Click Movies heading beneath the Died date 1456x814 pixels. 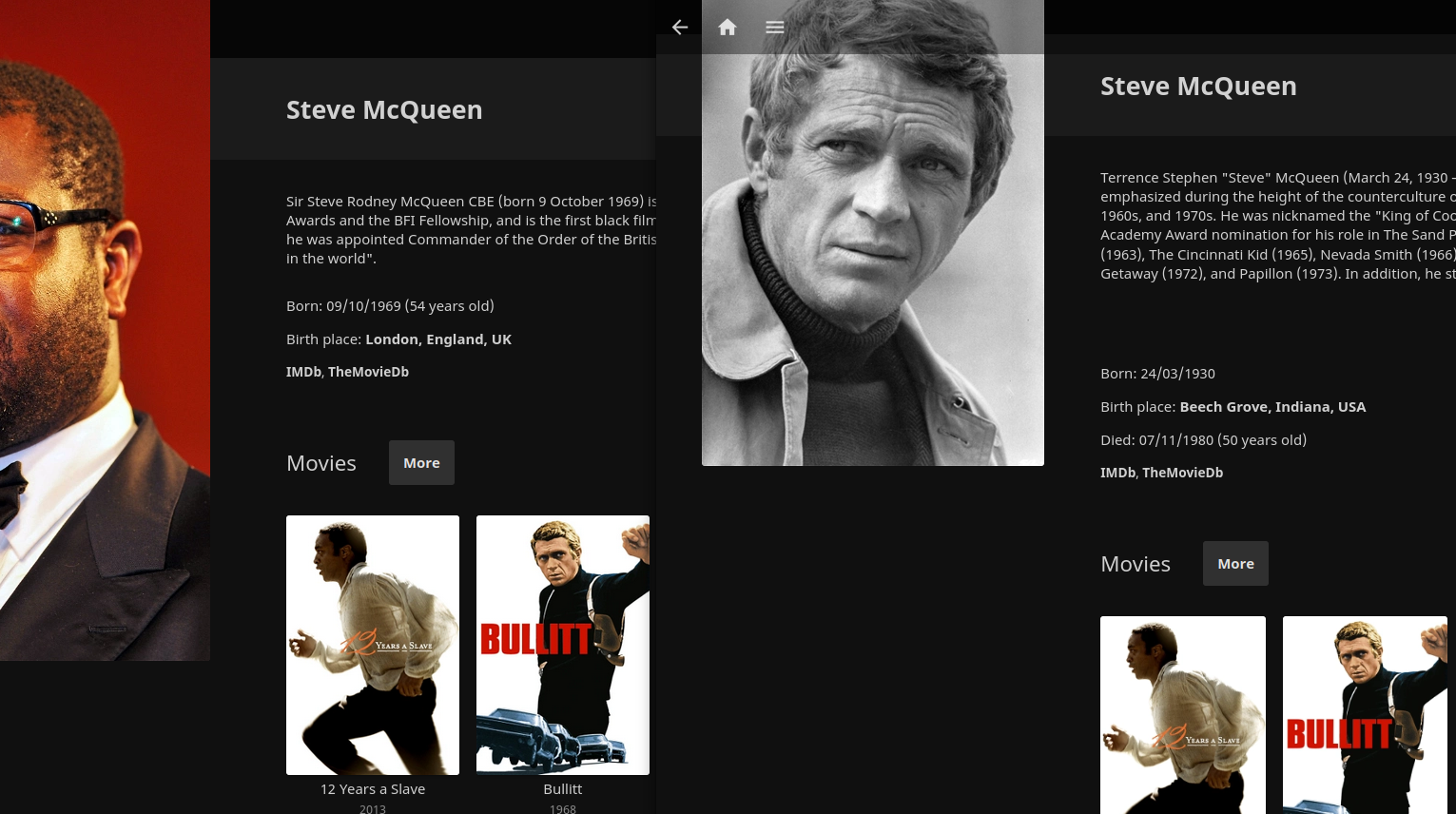click(x=1136, y=564)
